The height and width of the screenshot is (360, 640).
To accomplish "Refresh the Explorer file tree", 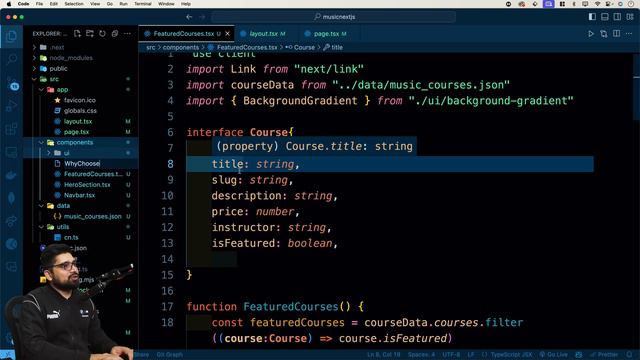I will [x=102, y=33].
